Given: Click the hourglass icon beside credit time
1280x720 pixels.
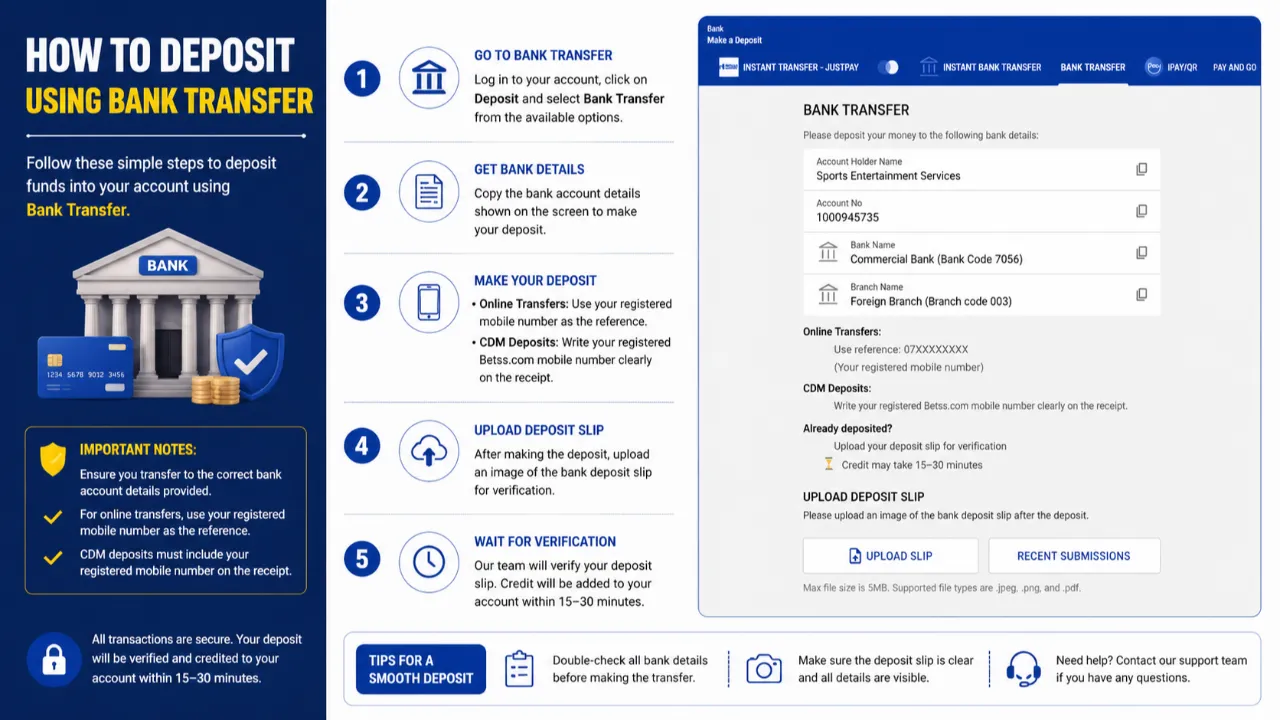Looking at the screenshot, I should [828, 464].
